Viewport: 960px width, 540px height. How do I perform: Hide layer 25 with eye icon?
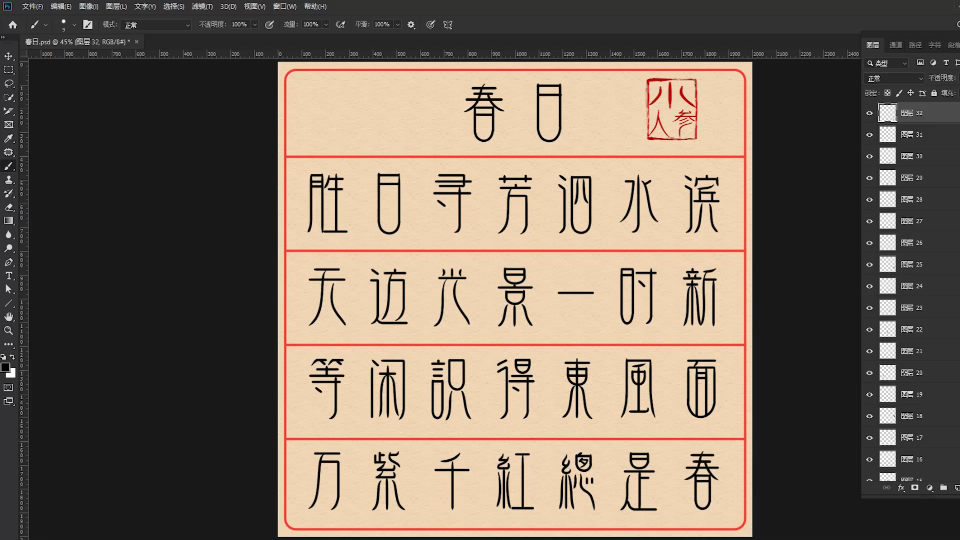[869, 264]
